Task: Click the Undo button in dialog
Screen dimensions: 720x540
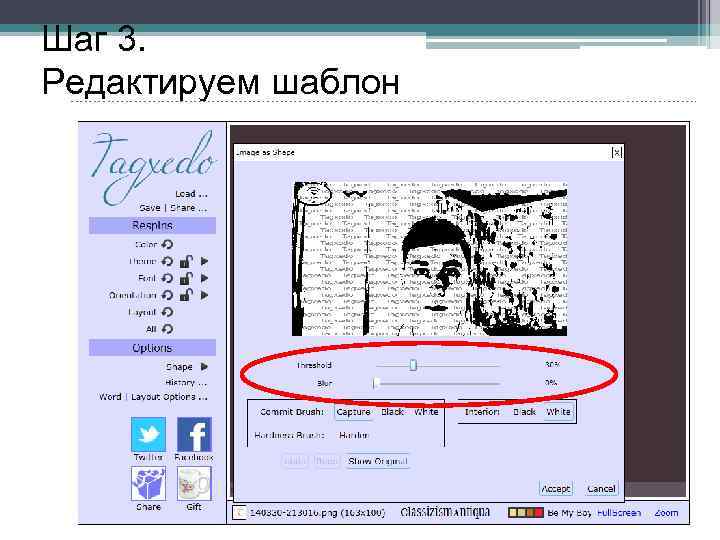Action: pos(295,461)
